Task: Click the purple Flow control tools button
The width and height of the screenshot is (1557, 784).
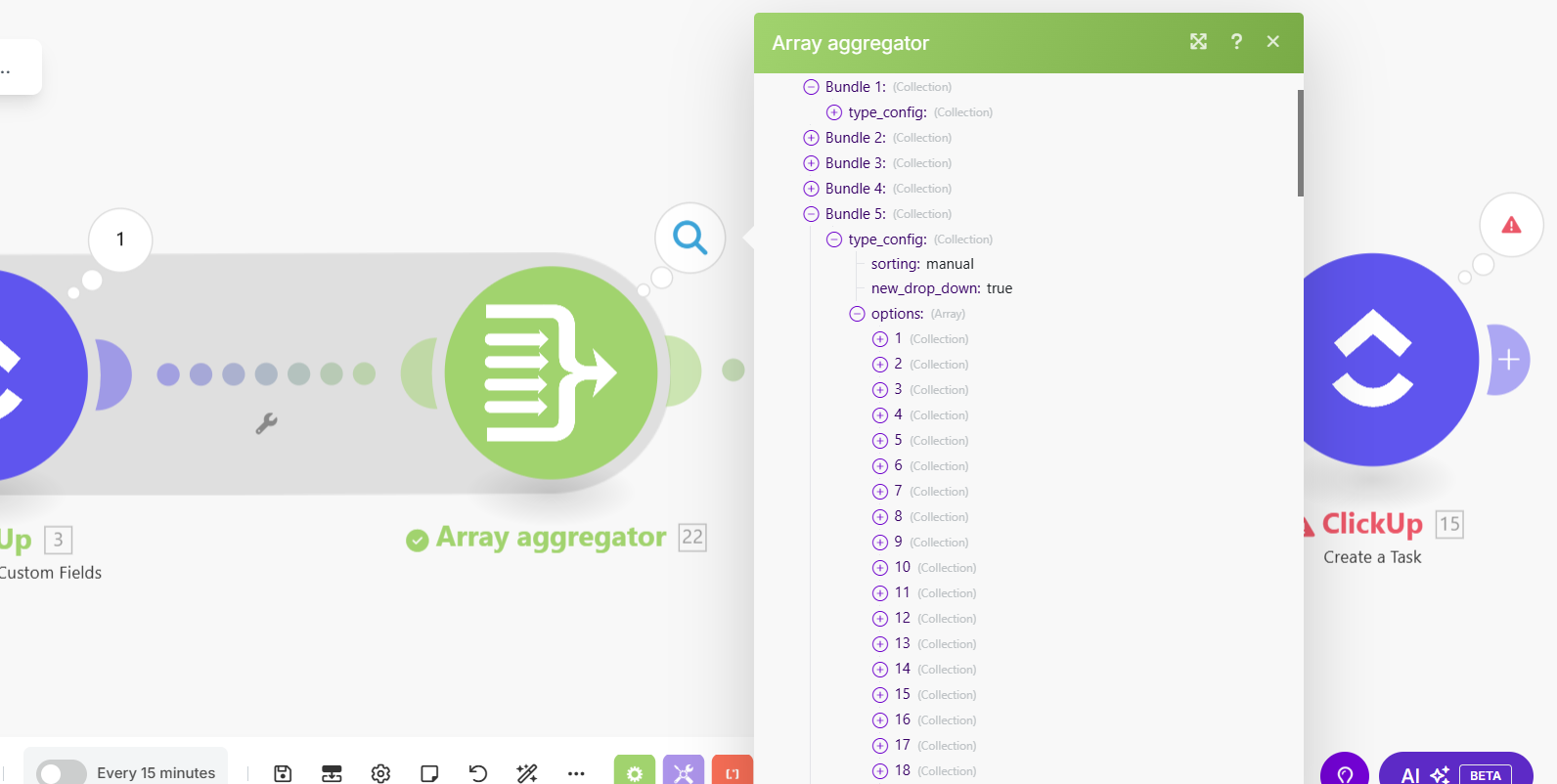Action: pyautogui.click(x=684, y=770)
